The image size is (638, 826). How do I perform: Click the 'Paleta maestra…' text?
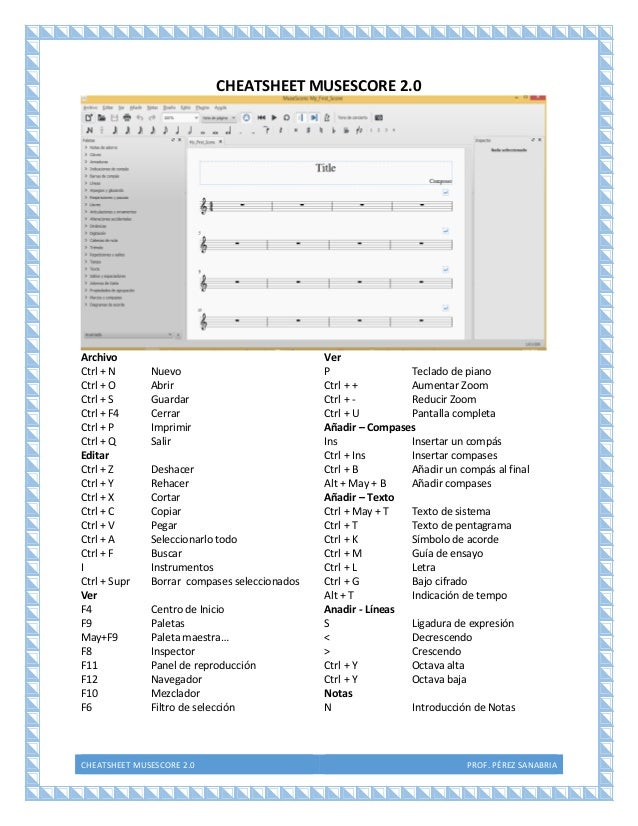[x=190, y=637]
